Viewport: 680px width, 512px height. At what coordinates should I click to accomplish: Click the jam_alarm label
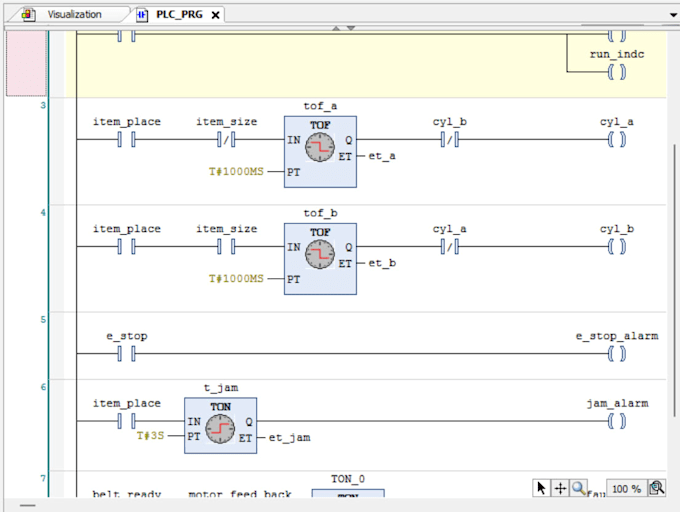tap(617, 404)
